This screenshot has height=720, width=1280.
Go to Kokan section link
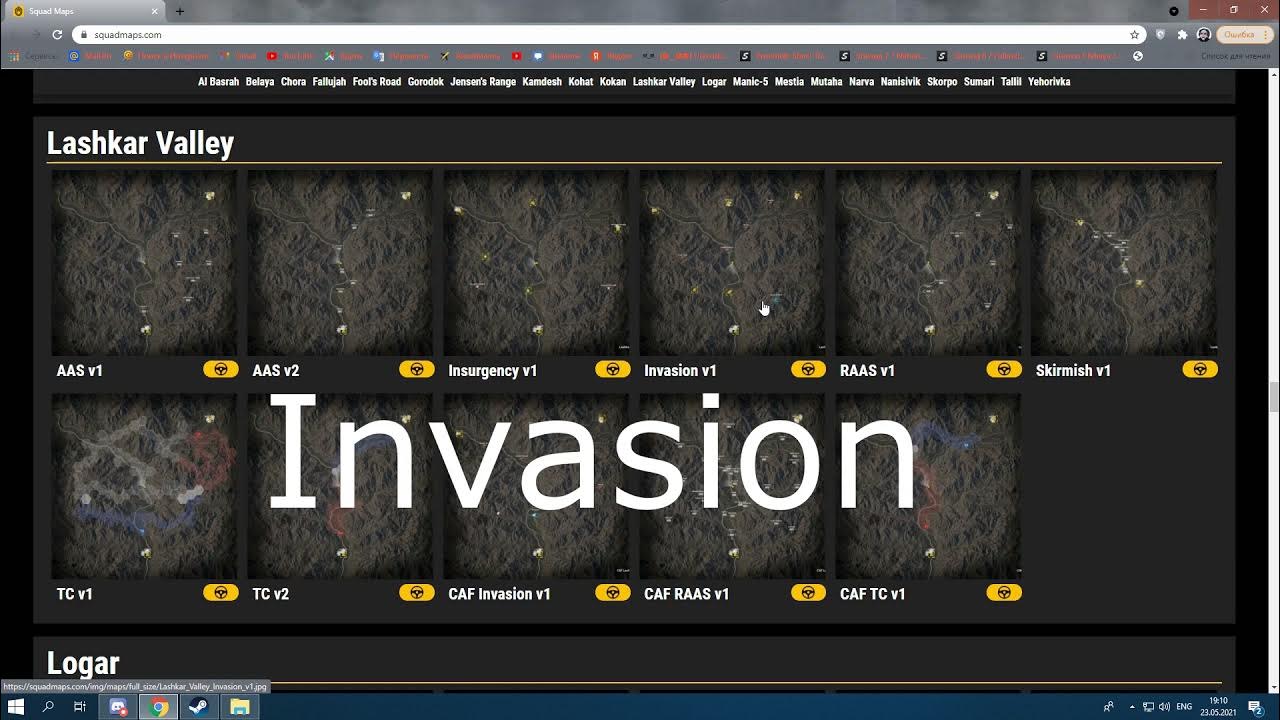click(x=613, y=82)
